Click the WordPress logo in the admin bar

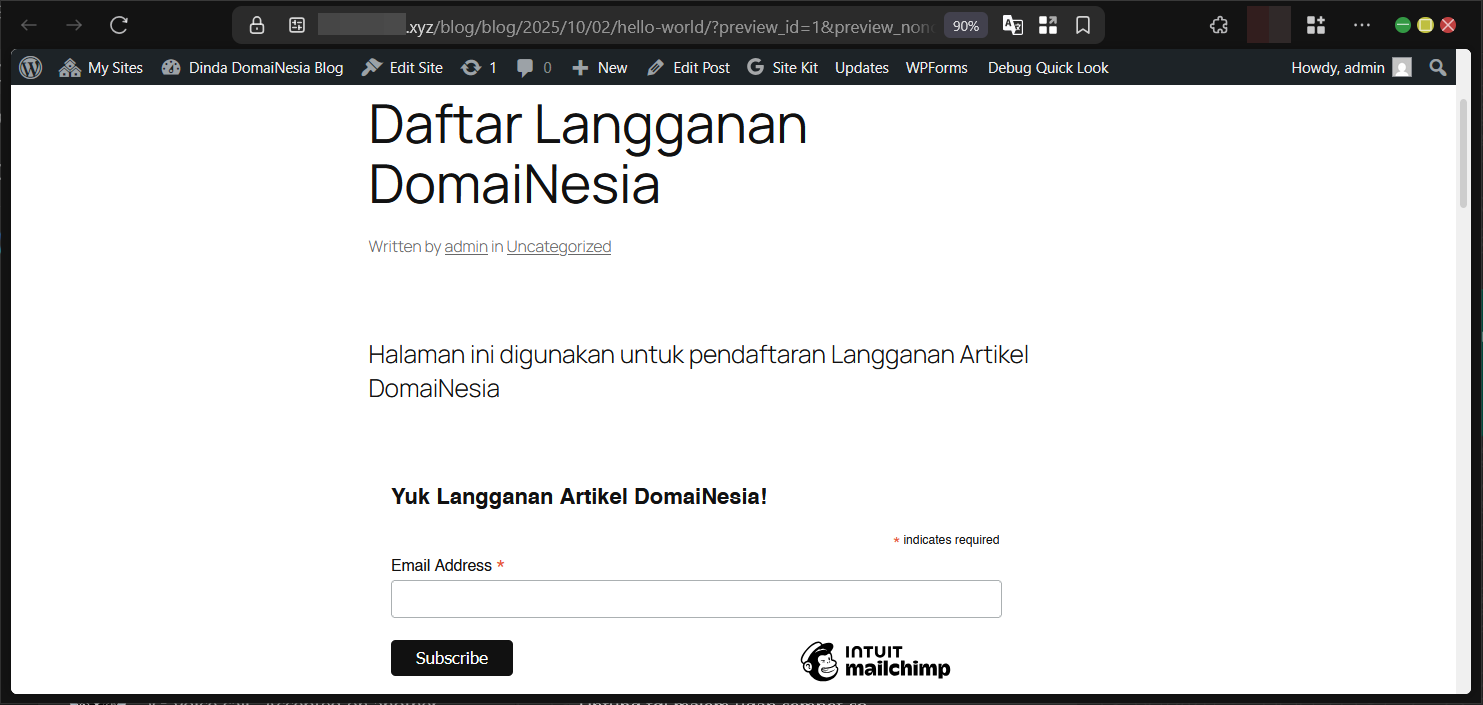click(30, 67)
